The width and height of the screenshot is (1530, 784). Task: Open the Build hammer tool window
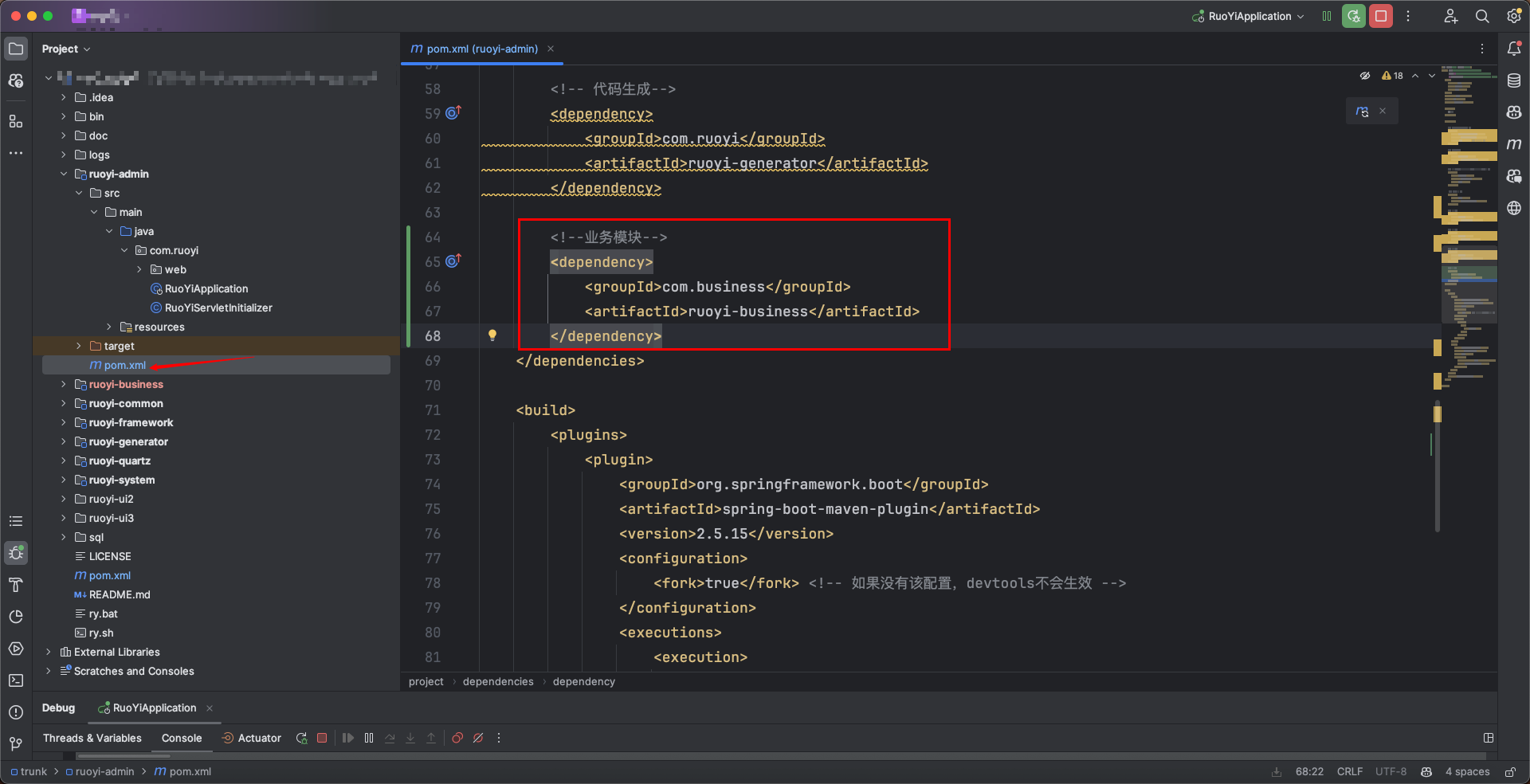(x=16, y=585)
